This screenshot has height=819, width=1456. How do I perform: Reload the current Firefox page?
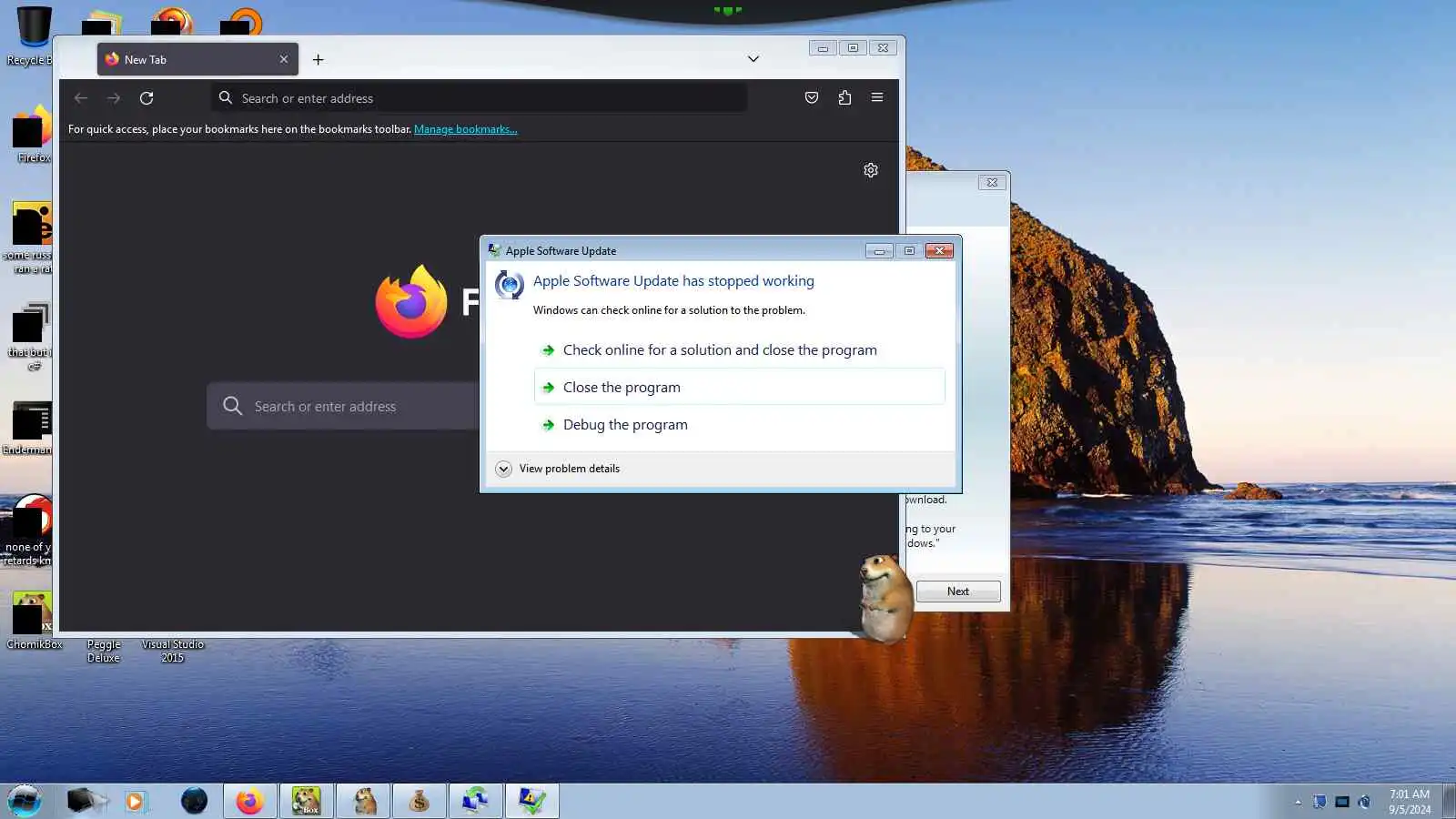[x=147, y=98]
